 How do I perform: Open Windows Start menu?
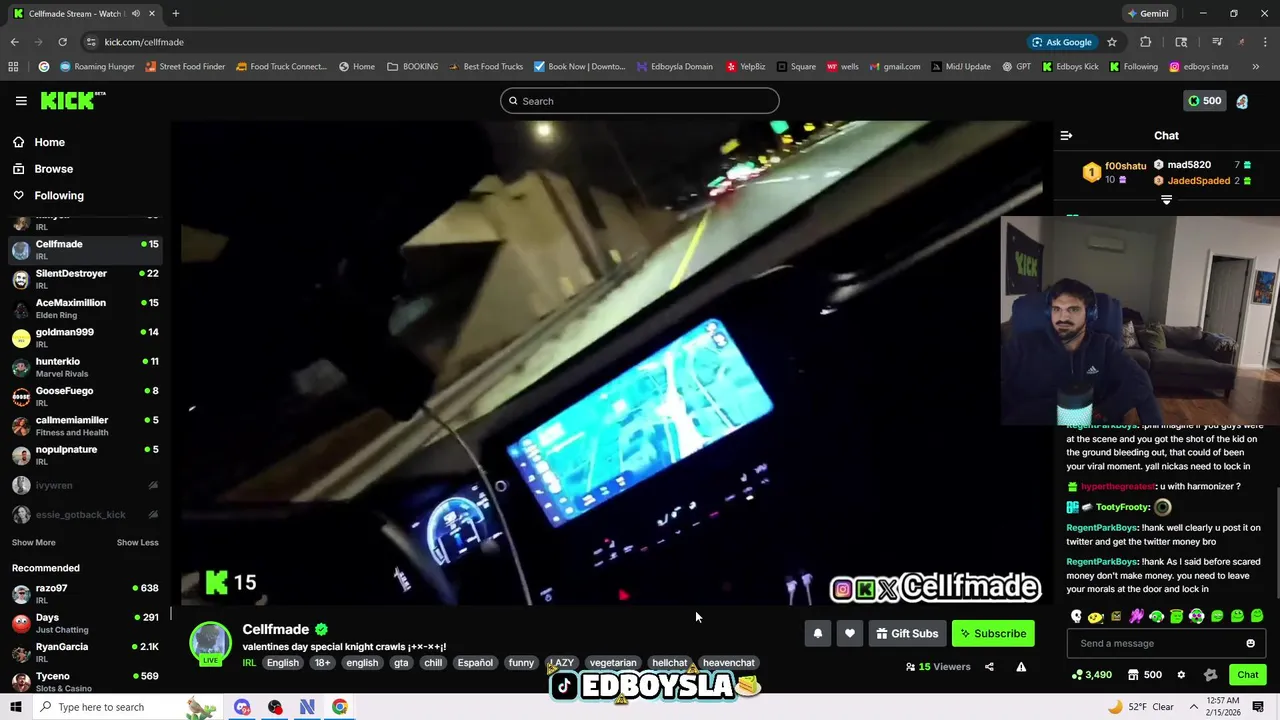17,707
